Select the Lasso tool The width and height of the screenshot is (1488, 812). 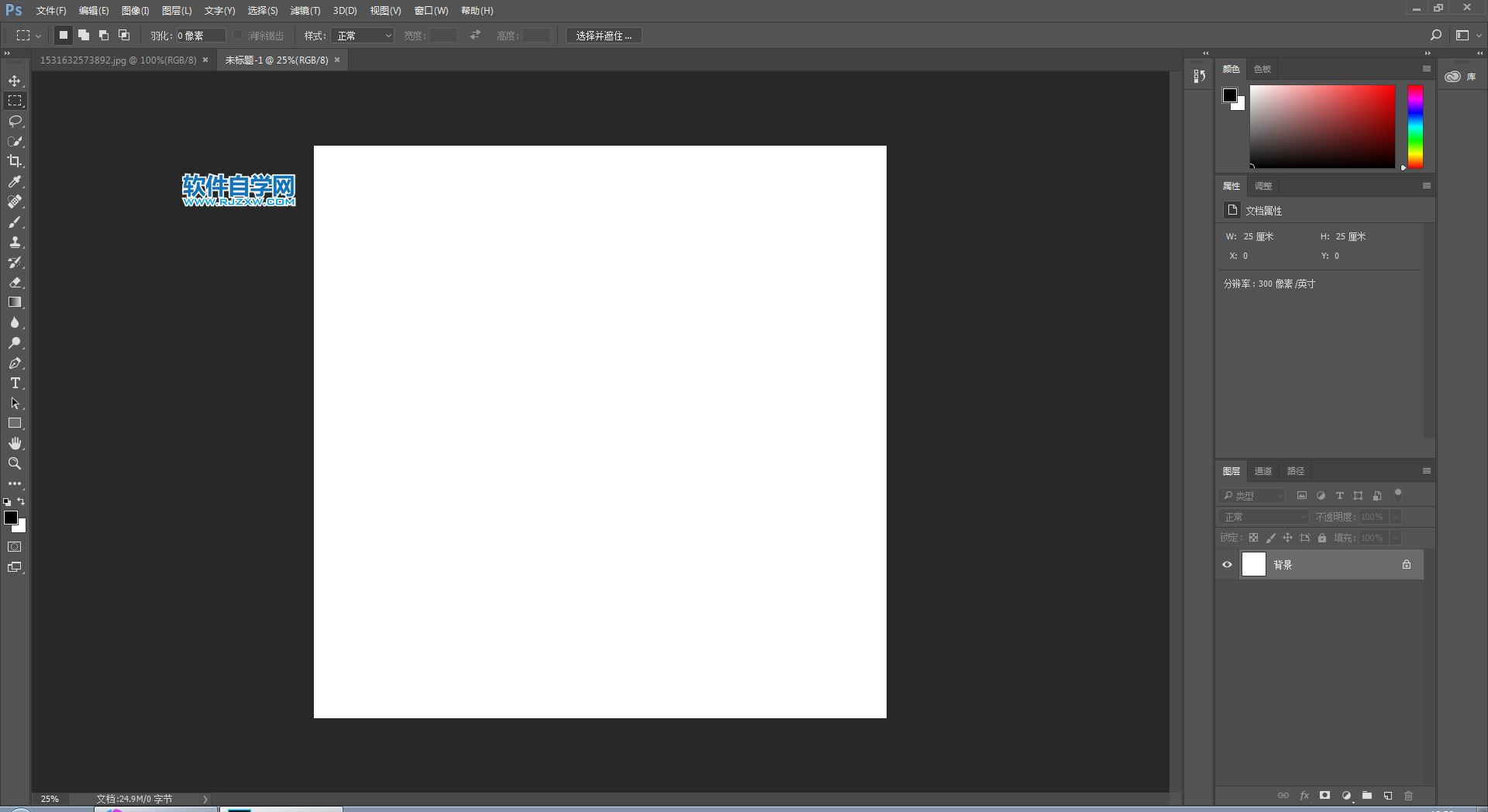click(x=15, y=122)
